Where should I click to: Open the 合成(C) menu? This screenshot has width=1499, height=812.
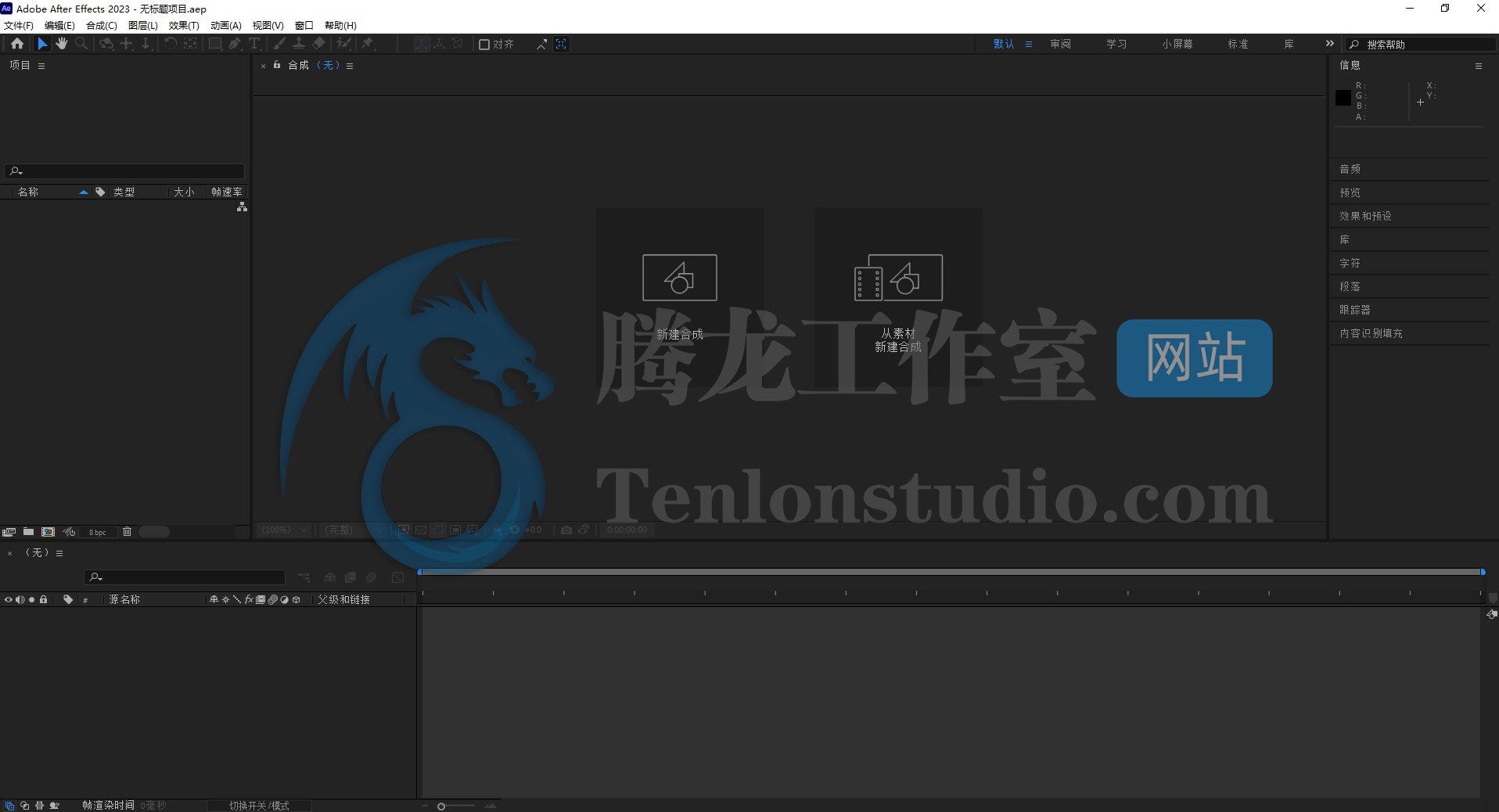tap(102, 26)
